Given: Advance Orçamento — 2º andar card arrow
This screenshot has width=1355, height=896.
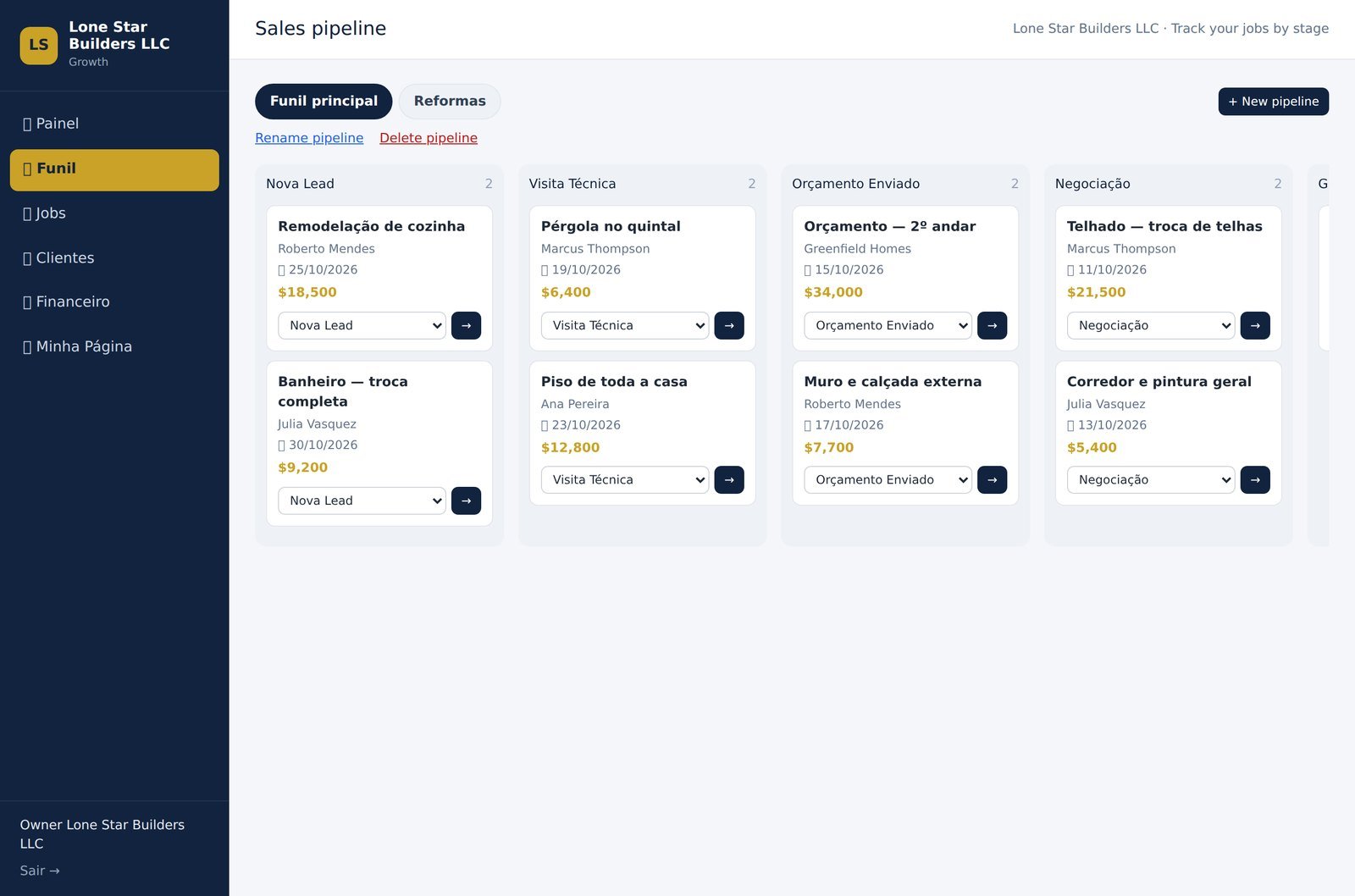Looking at the screenshot, I should point(992,325).
